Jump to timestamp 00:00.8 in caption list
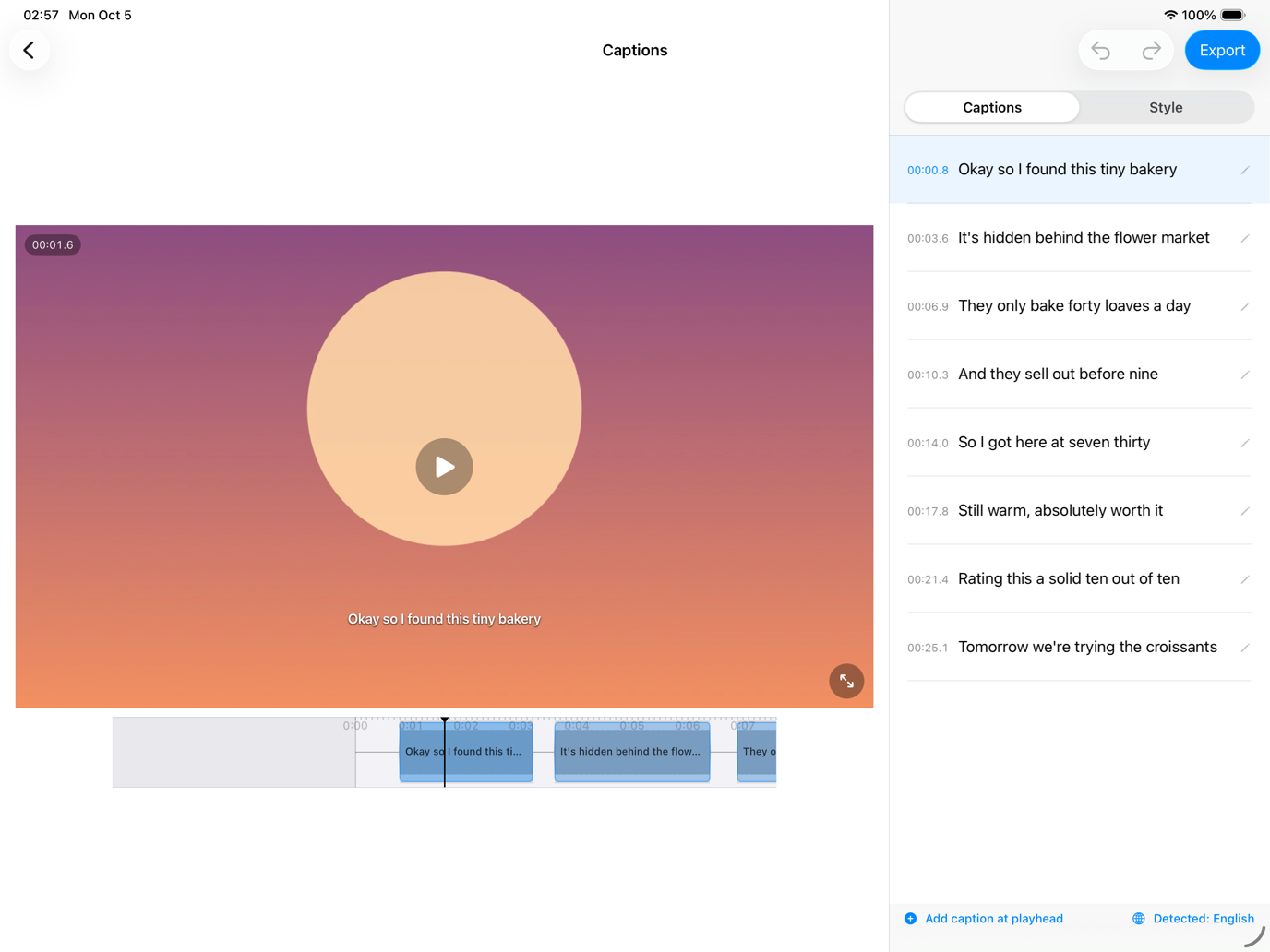Viewport: 1270px width, 952px height. 928,171
